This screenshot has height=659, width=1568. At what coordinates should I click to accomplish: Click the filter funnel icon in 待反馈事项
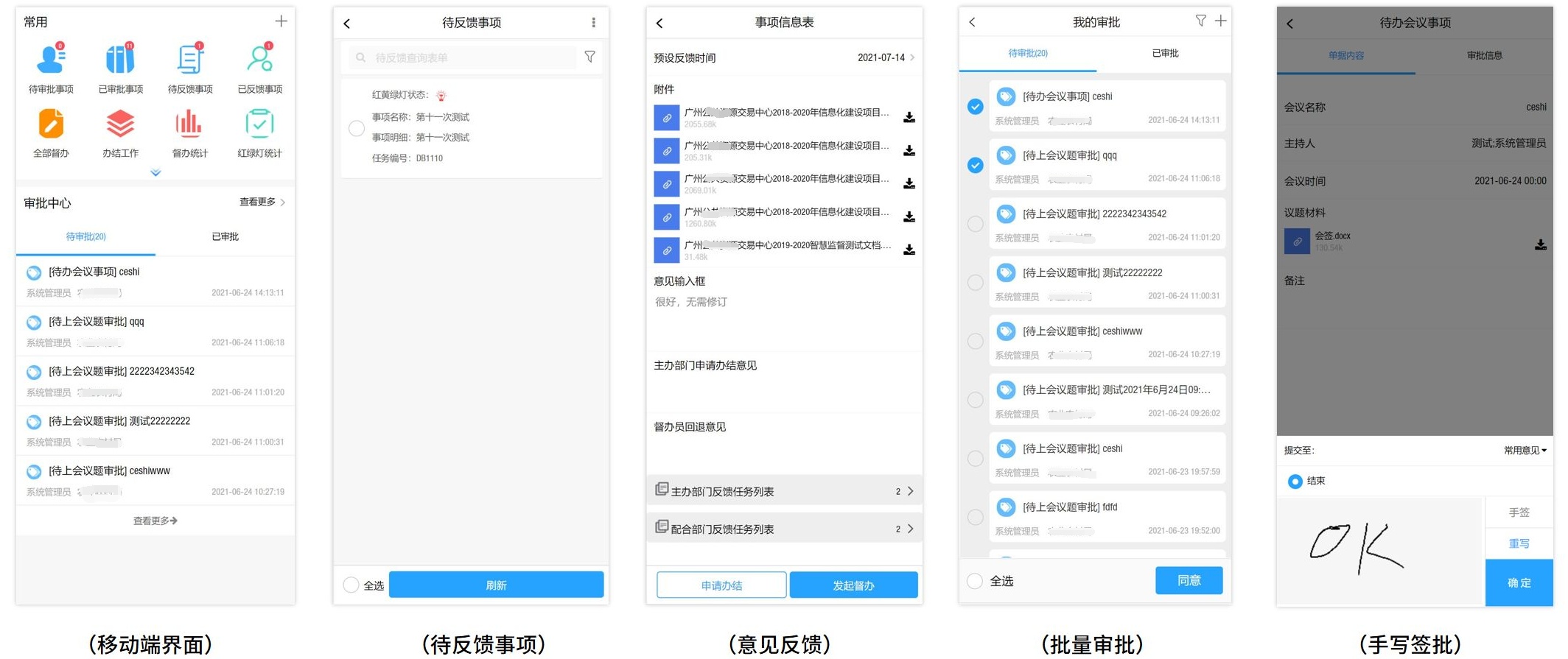[590, 57]
